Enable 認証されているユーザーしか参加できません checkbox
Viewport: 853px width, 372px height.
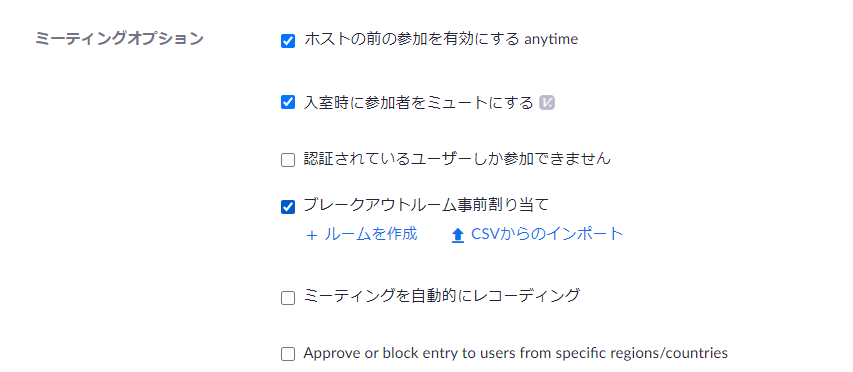point(288,160)
